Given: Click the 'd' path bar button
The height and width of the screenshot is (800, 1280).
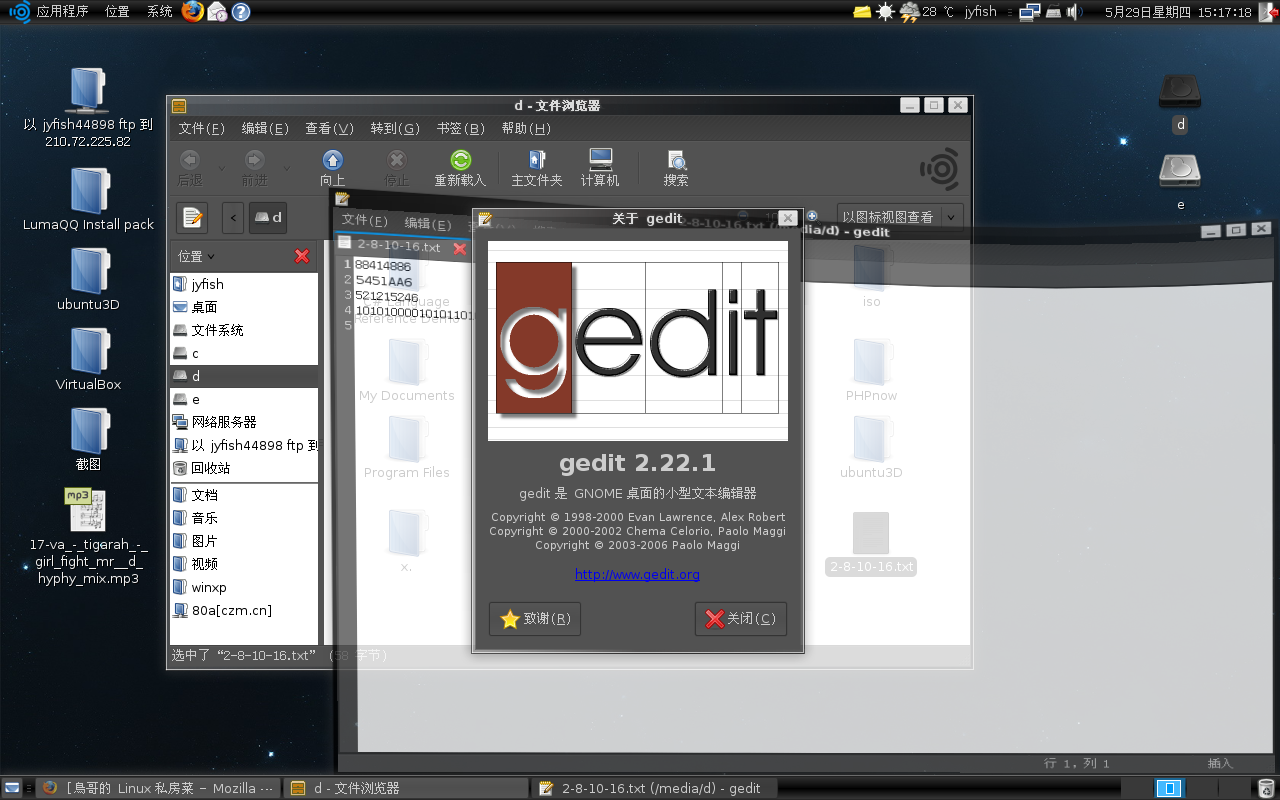Looking at the screenshot, I should (267, 217).
